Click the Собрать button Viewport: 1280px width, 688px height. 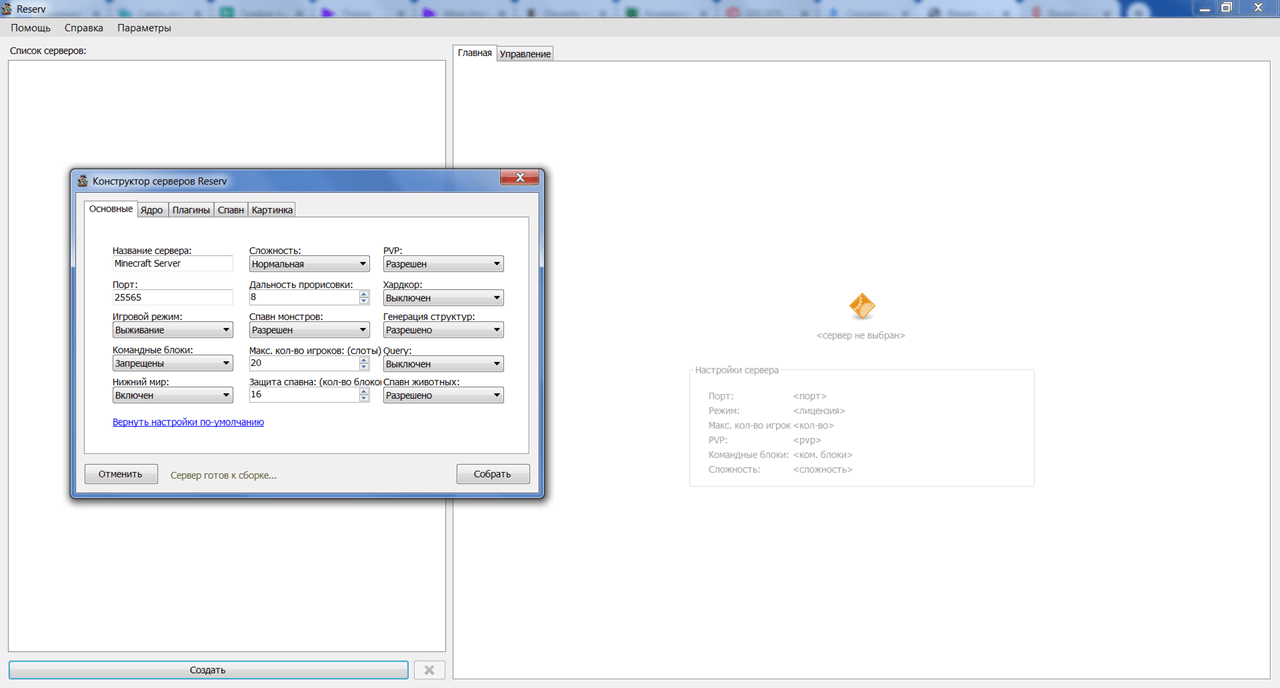(493, 474)
